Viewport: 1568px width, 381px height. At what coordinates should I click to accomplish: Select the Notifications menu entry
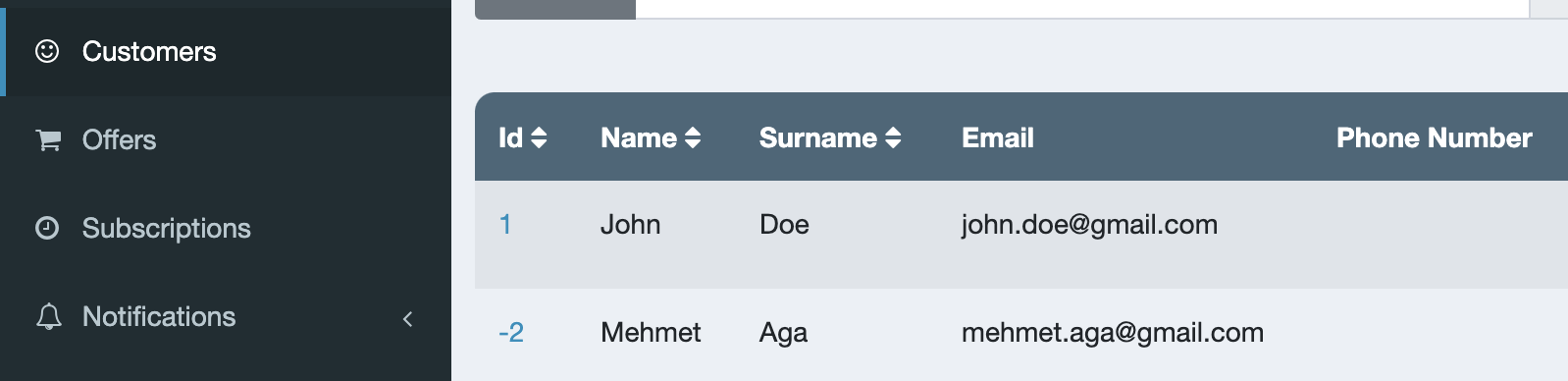point(226,316)
